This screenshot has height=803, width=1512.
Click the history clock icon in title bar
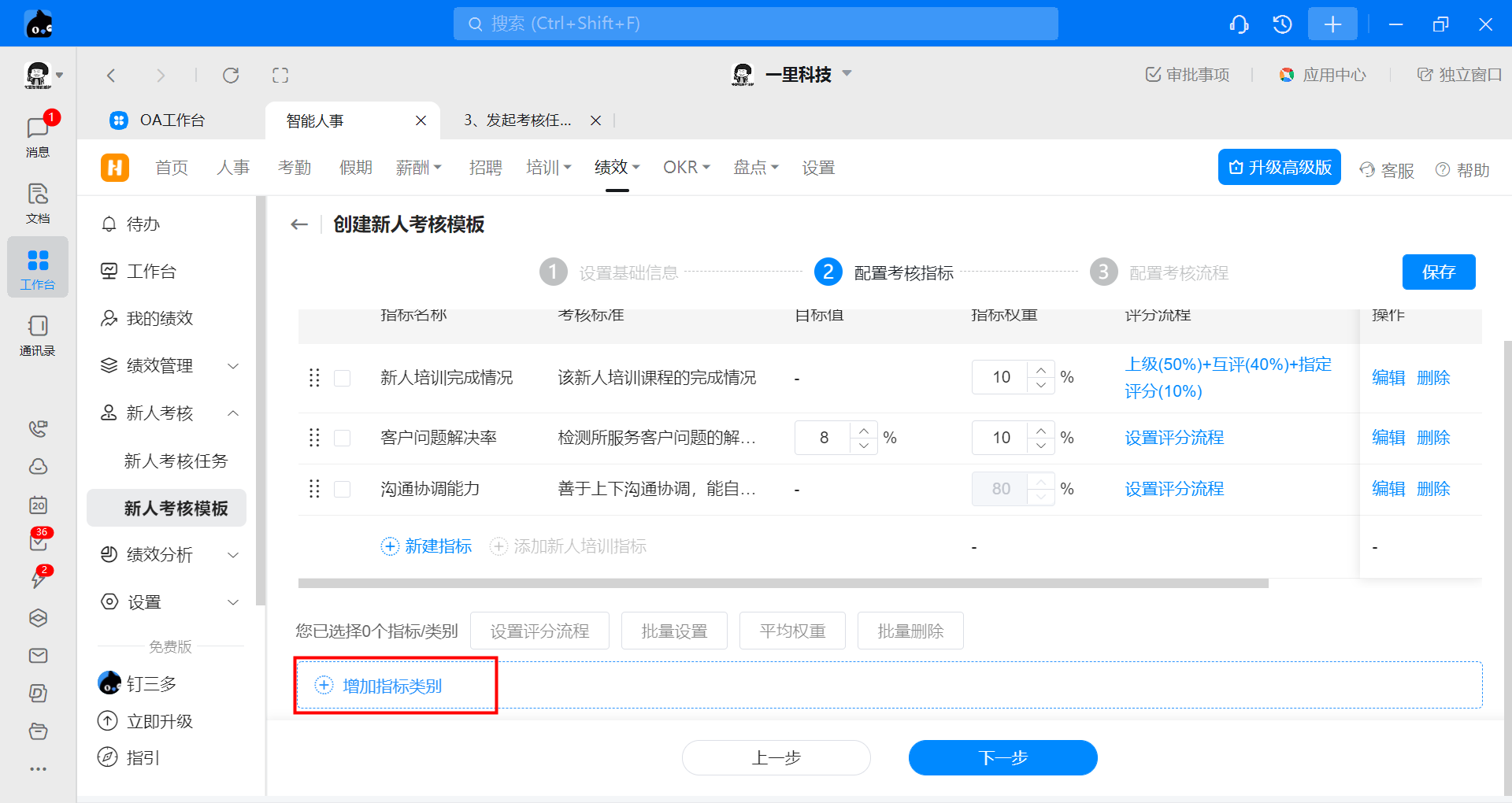(x=1282, y=24)
